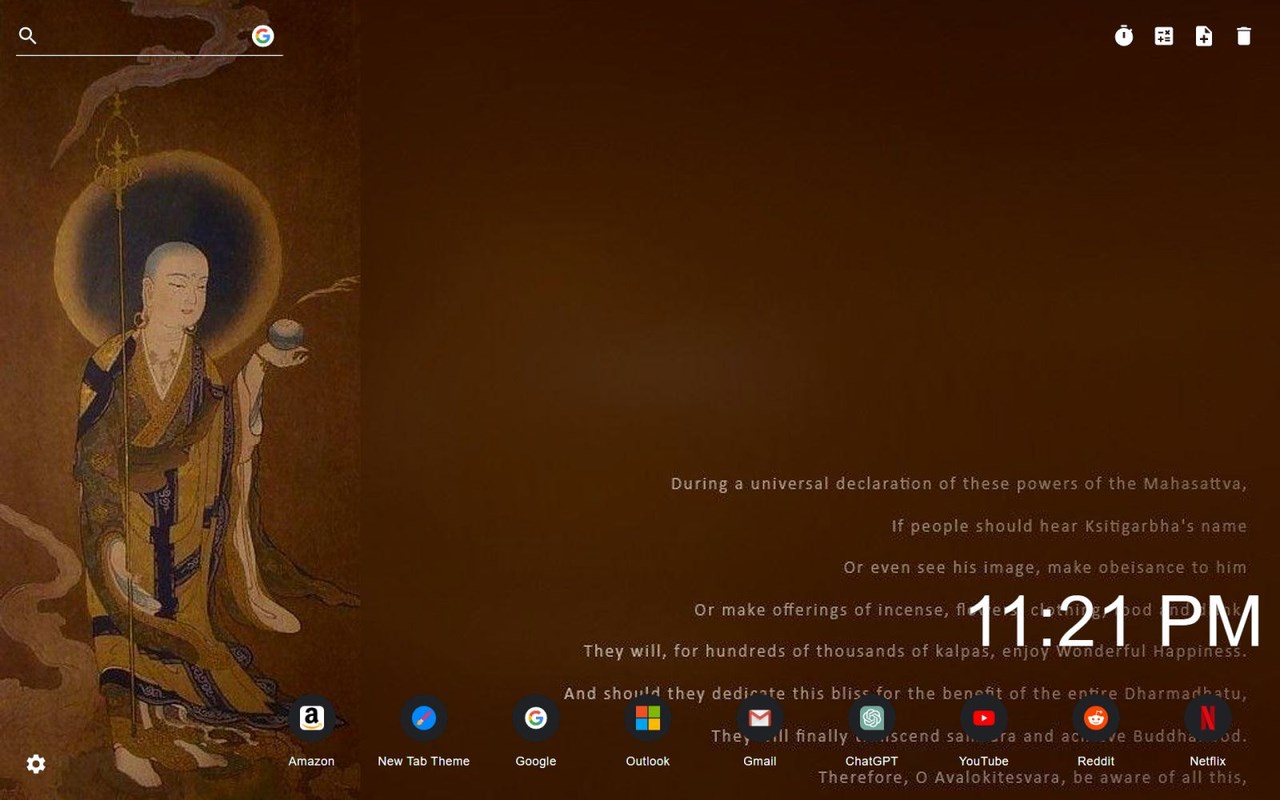Click the magnifying glass search icon
The height and width of the screenshot is (800, 1280).
click(x=28, y=36)
